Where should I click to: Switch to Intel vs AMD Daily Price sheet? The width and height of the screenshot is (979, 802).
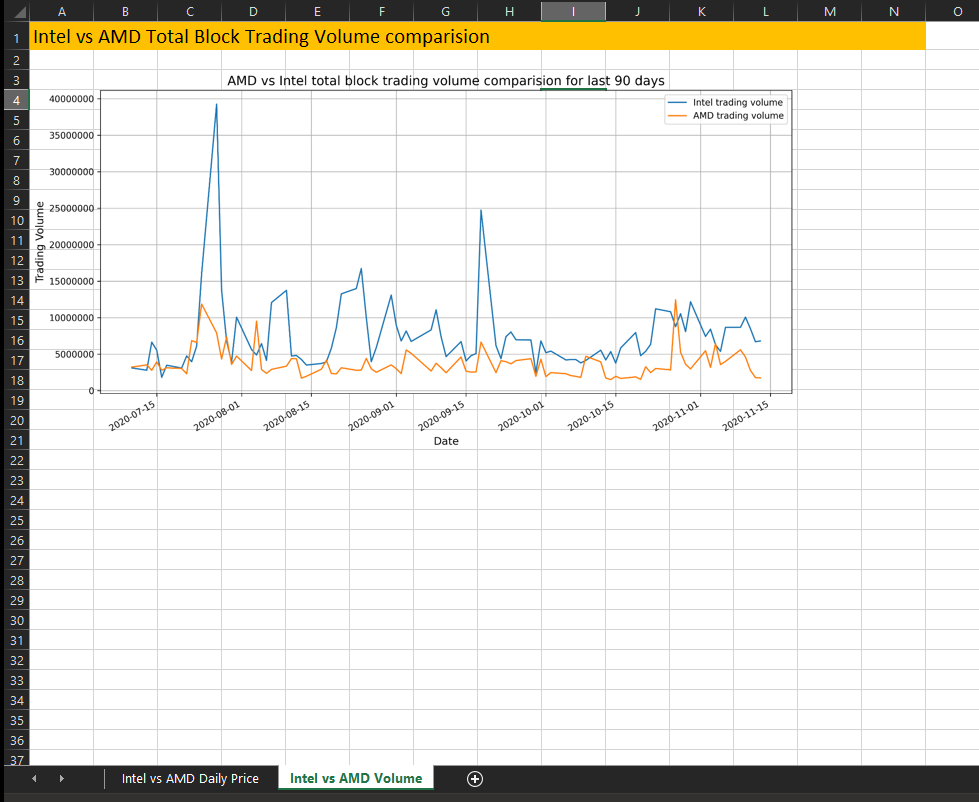[190, 778]
